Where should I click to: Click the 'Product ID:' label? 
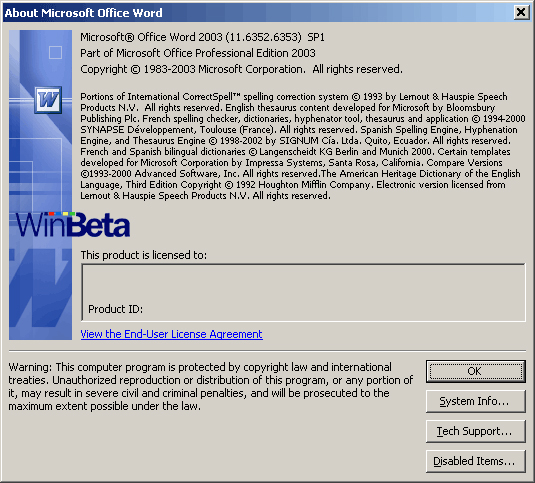115,309
